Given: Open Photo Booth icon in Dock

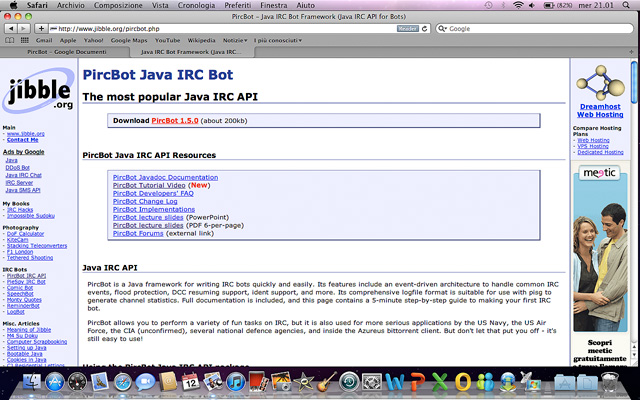Looking at the screenshot, I should [x=258, y=382].
